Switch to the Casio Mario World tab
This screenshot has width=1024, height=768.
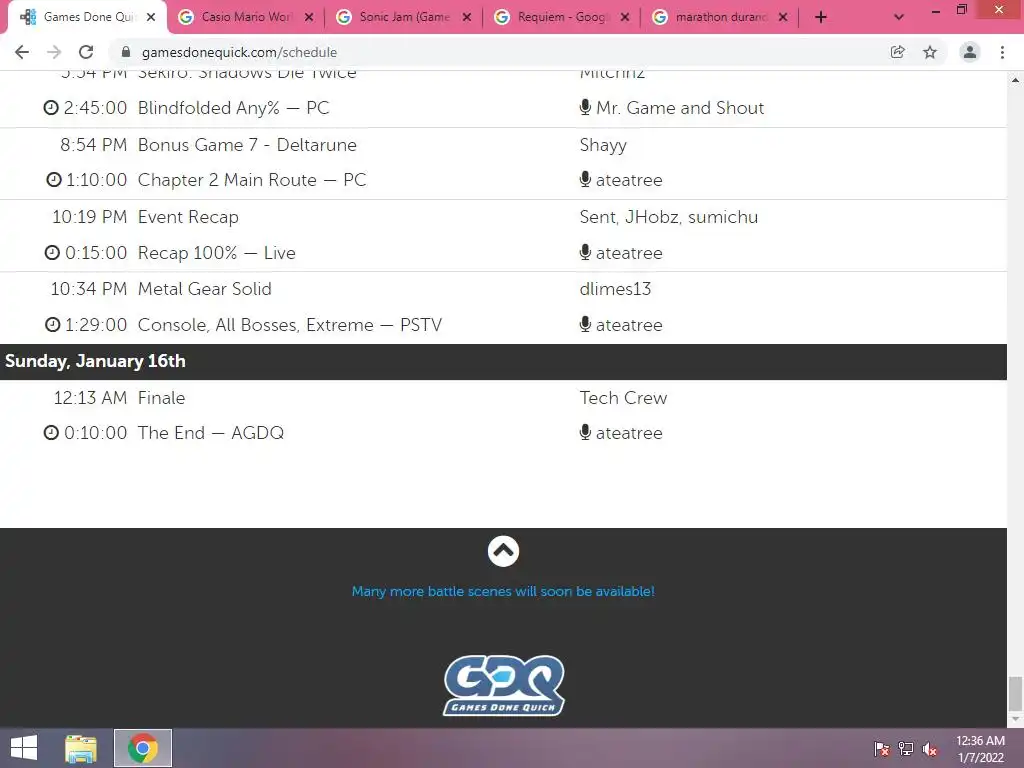tap(246, 17)
